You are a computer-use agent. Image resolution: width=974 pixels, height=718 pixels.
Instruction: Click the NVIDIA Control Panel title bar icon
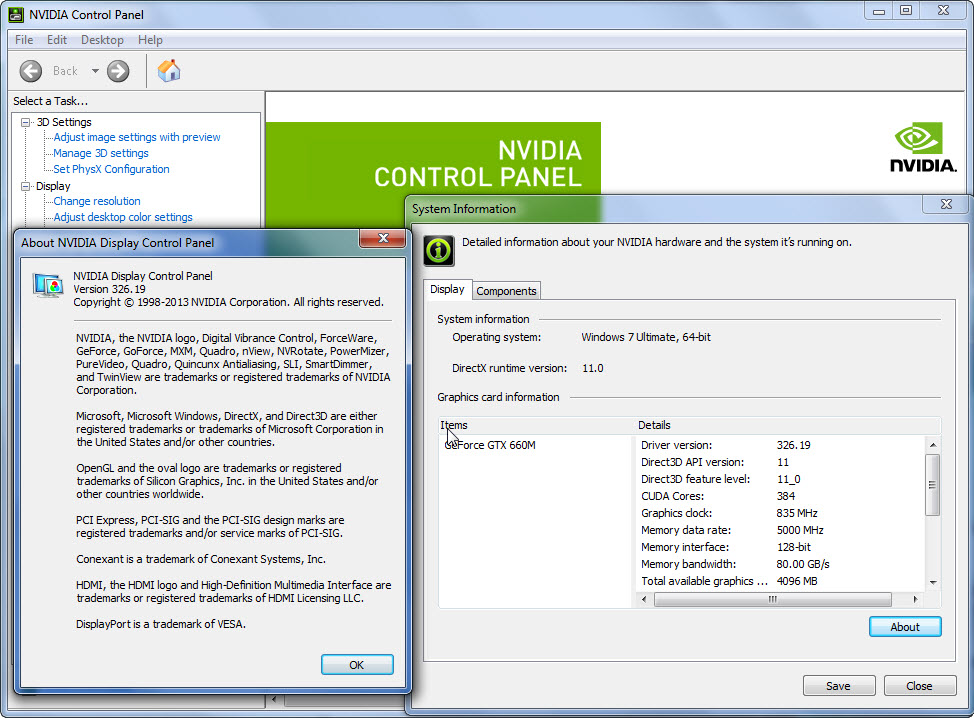pyautogui.click(x=16, y=14)
